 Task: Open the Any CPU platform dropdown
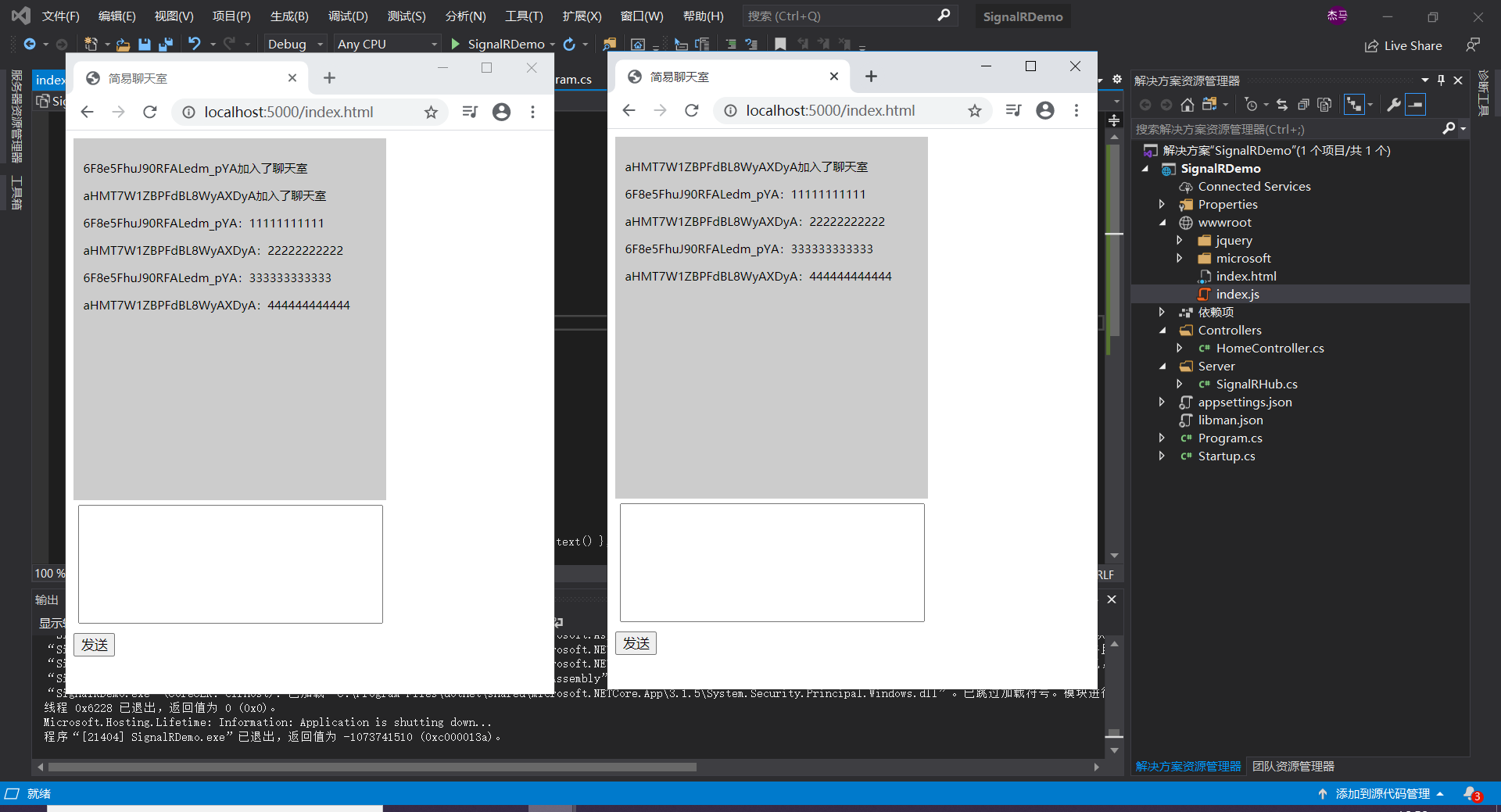(386, 45)
